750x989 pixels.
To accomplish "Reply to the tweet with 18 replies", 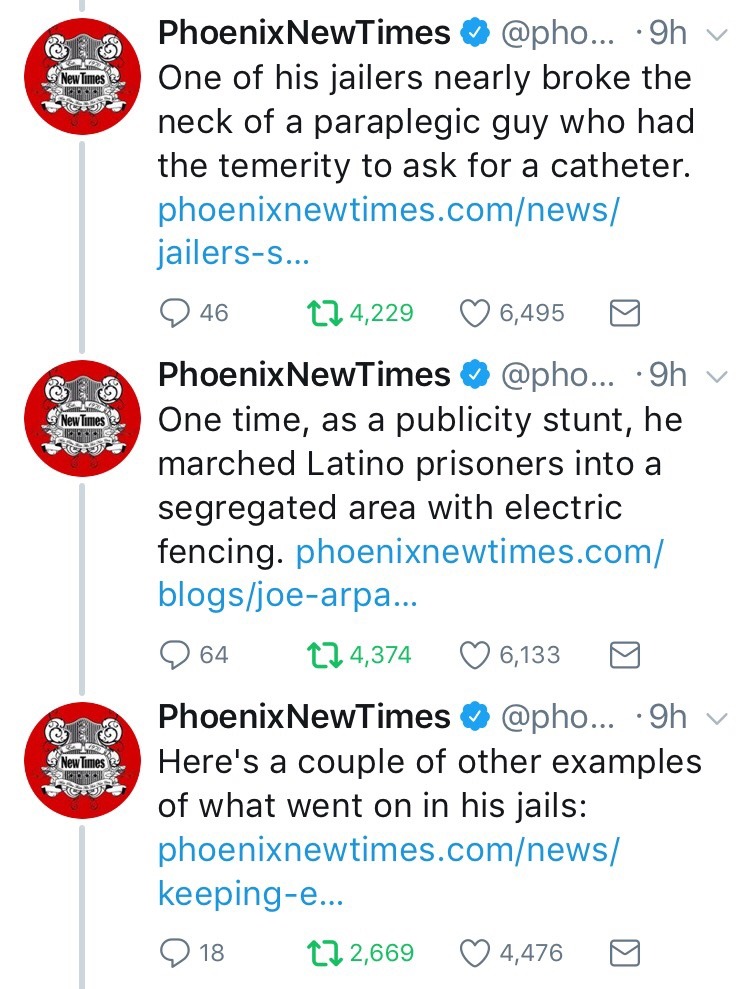I will click(176, 952).
